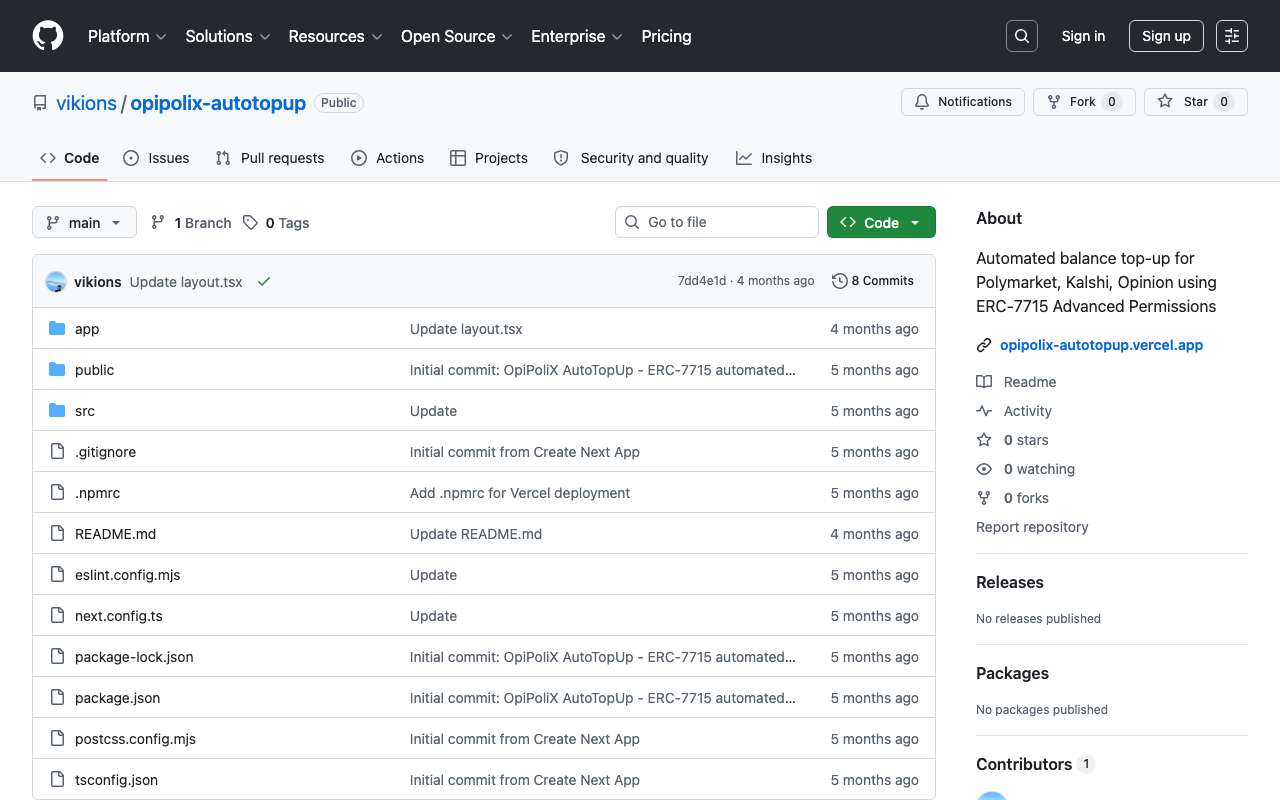Click the file icon next to package-lock.json
Image resolution: width=1280 pixels, height=800 pixels.
coord(57,657)
